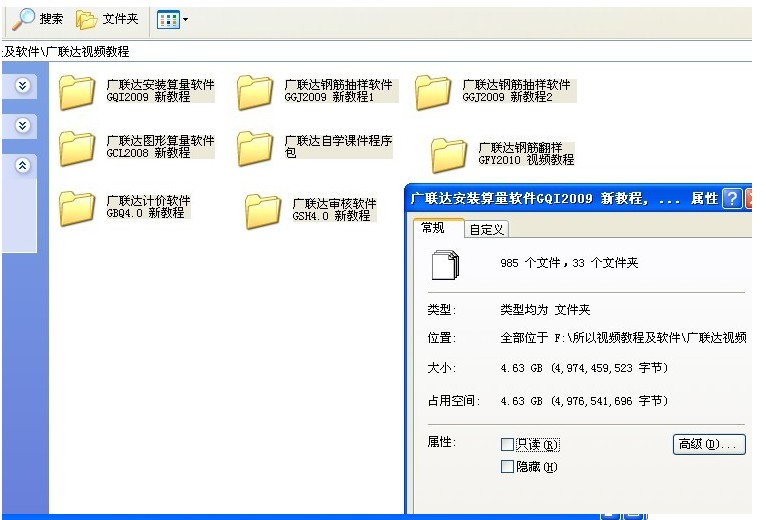Select folder icon for GGJ2009 新教程1

[x=255, y=92]
